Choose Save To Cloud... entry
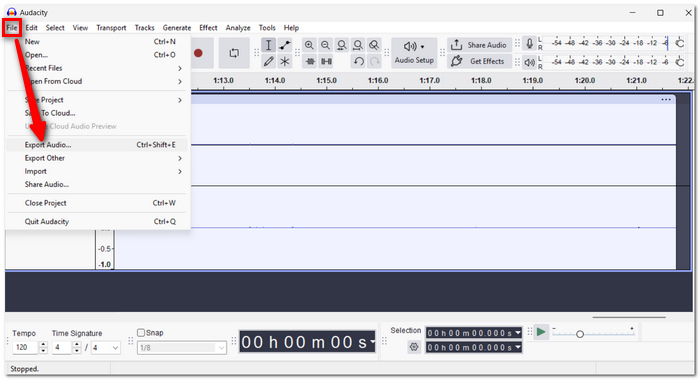Image resolution: width=700 pixels, height=380 pixels. tap(97, 113)
